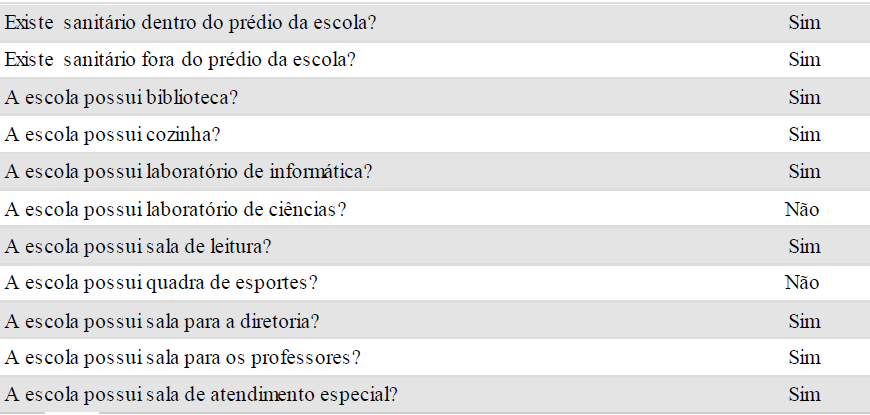Image resolution: width=870 pixels, height=415 pixels.
Task: Click the sala para a diretoria question
Action: click(x=163, y=321)
